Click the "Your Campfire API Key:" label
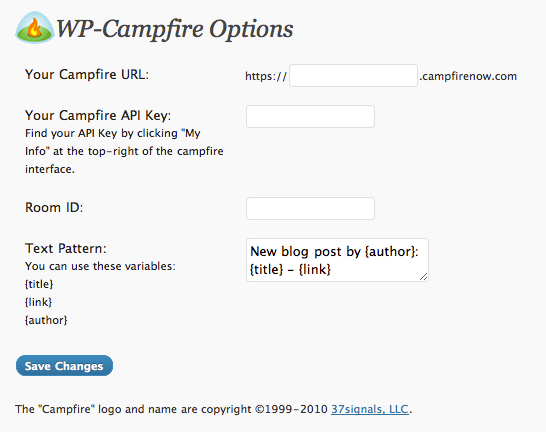Image resolution: width=546 pixels, height=432 pixels. click(98, 115)
